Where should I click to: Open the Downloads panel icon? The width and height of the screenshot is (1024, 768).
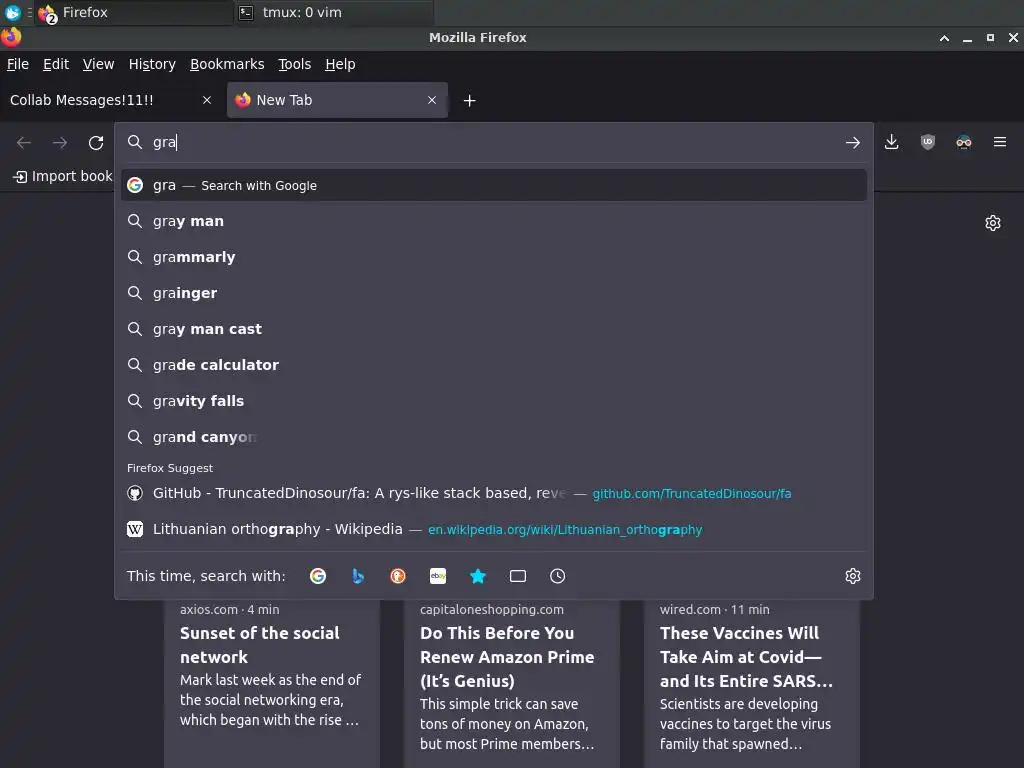(891, 142)
